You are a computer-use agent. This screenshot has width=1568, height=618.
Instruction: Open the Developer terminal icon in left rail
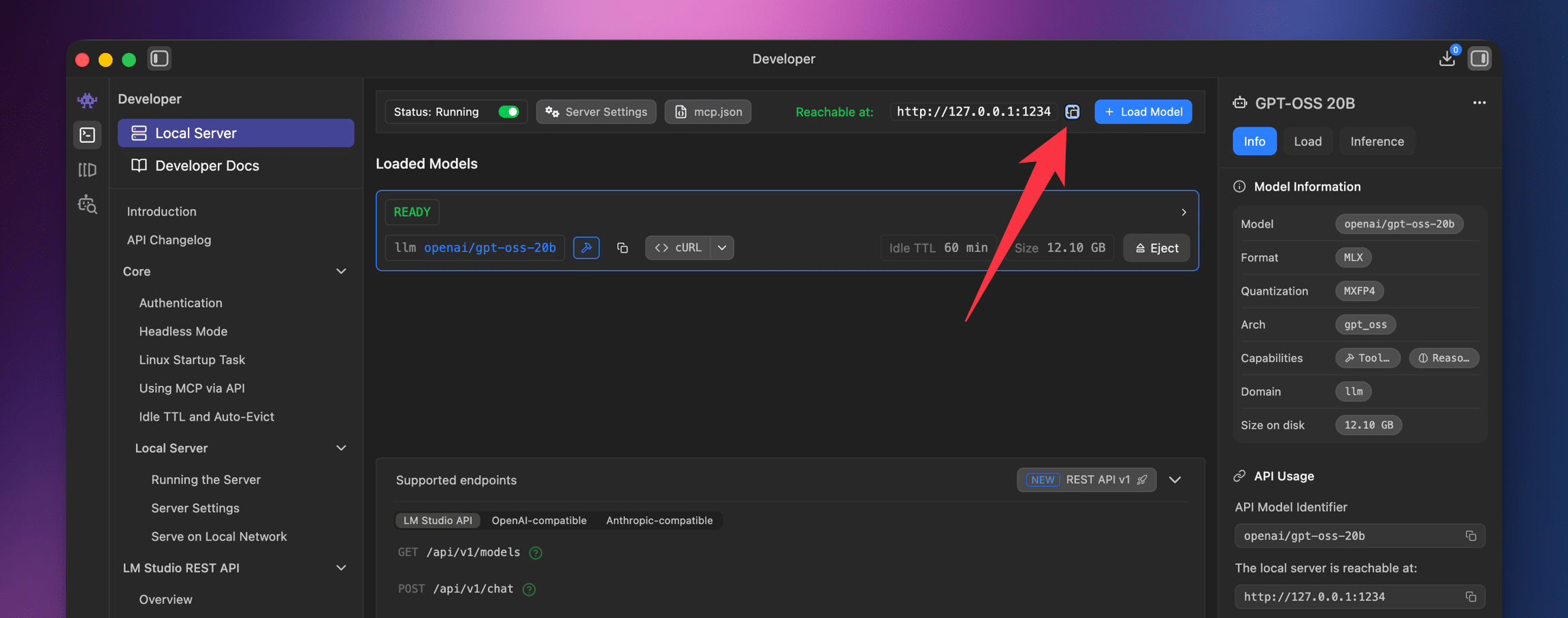[88, 135]
